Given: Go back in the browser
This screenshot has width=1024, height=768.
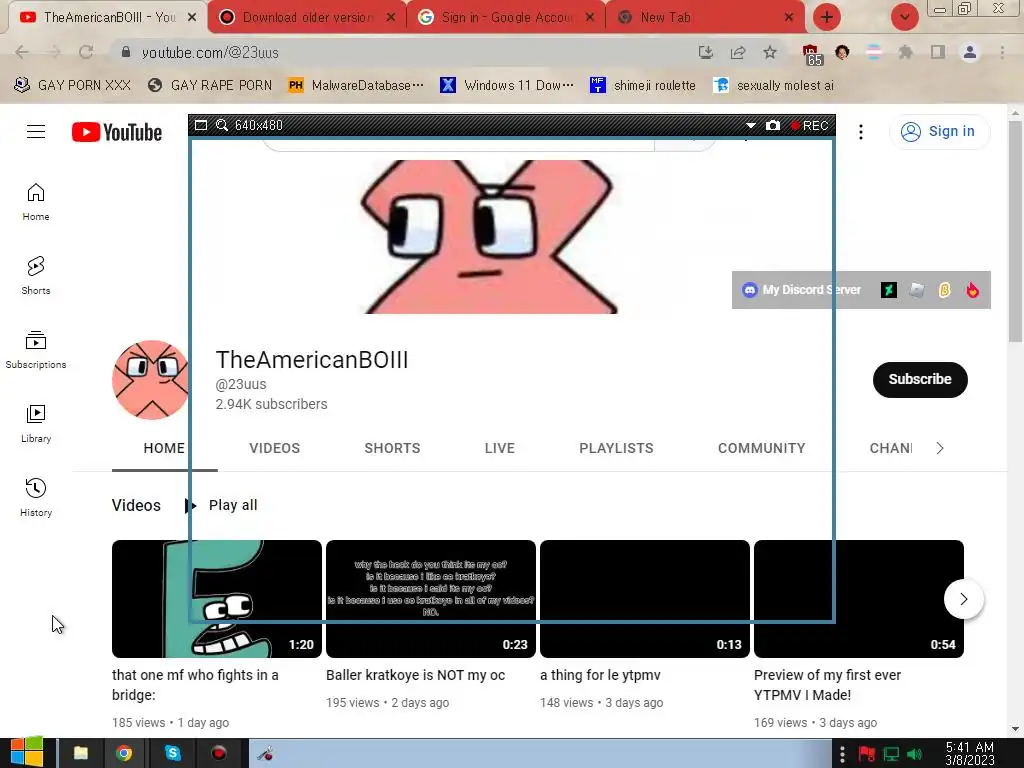Looking at the screenshot, I should pyautogui.click(x=22, y=52).
